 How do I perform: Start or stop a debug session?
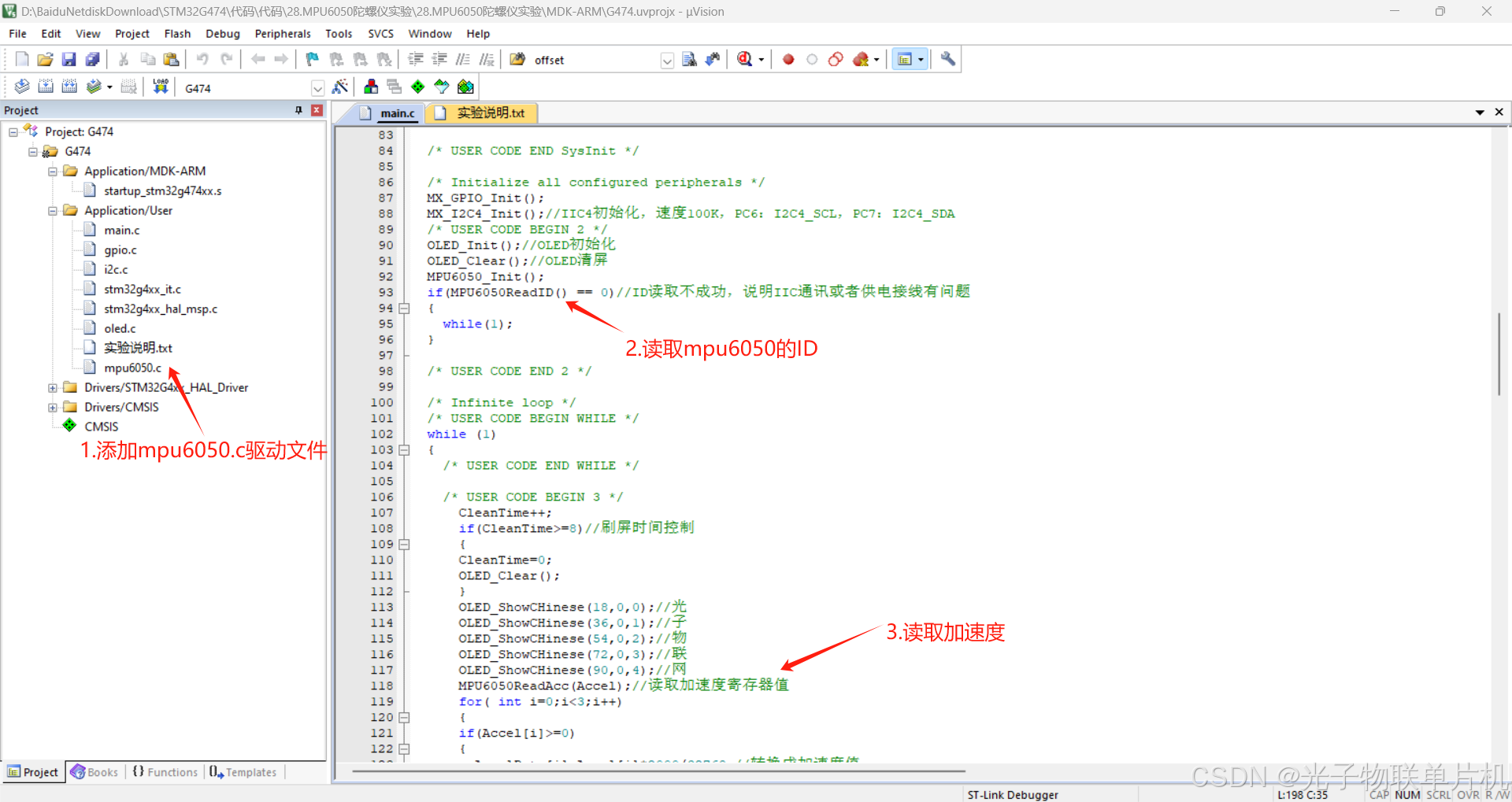tap(745, 59)
